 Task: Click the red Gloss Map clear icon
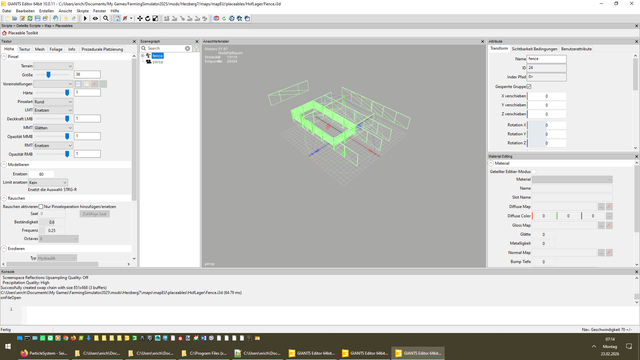point(609,225)
